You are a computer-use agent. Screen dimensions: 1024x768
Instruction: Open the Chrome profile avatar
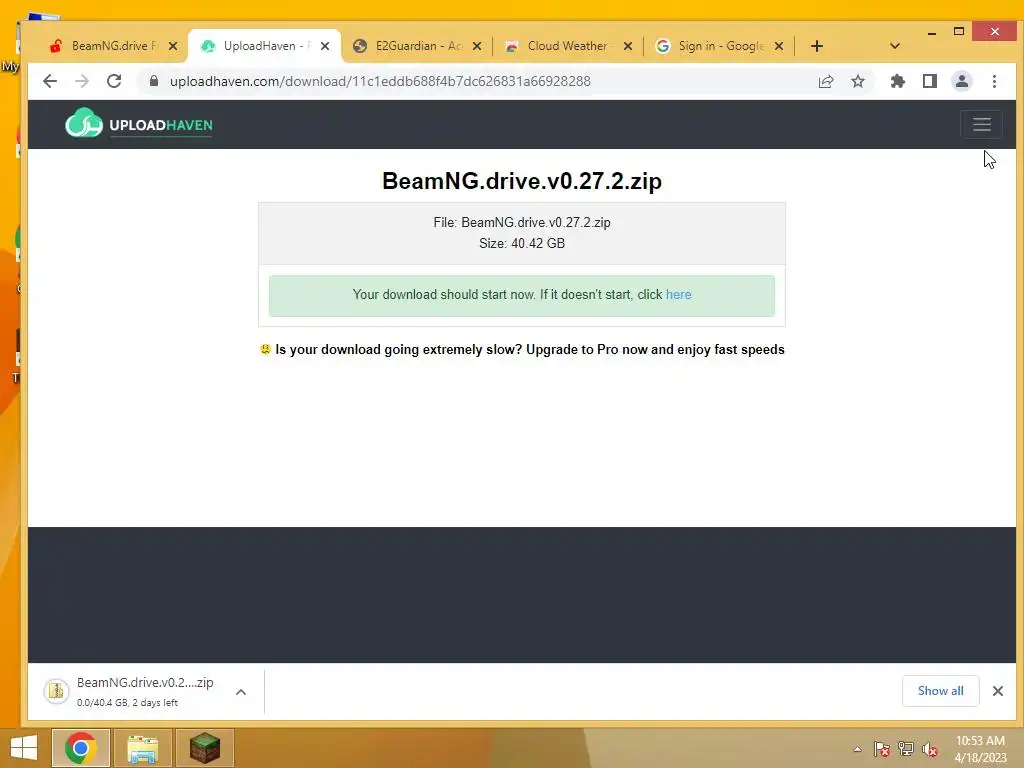[961, 81]
